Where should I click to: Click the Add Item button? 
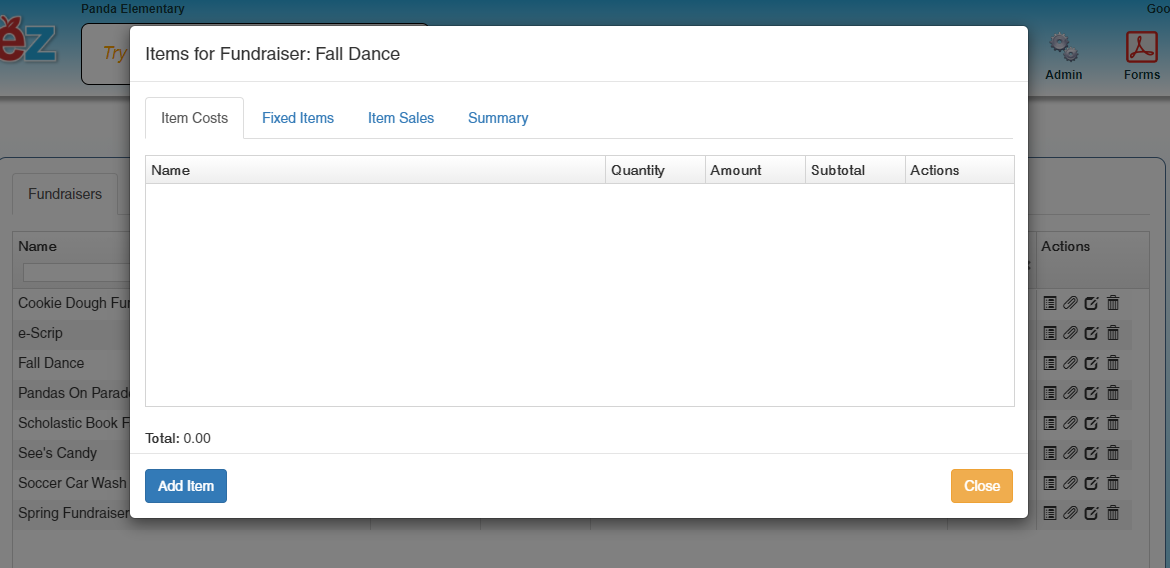(x=186, y=486)
